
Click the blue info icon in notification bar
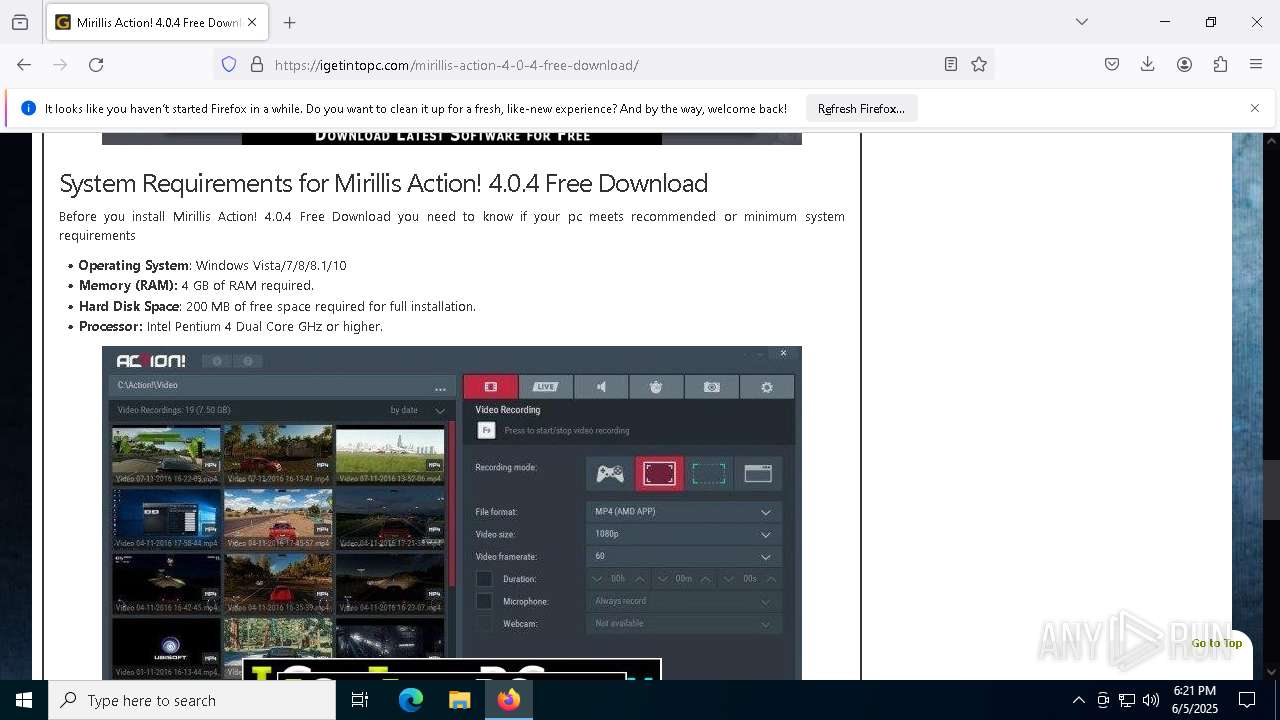pyautogui.click(x=29, y=108)
